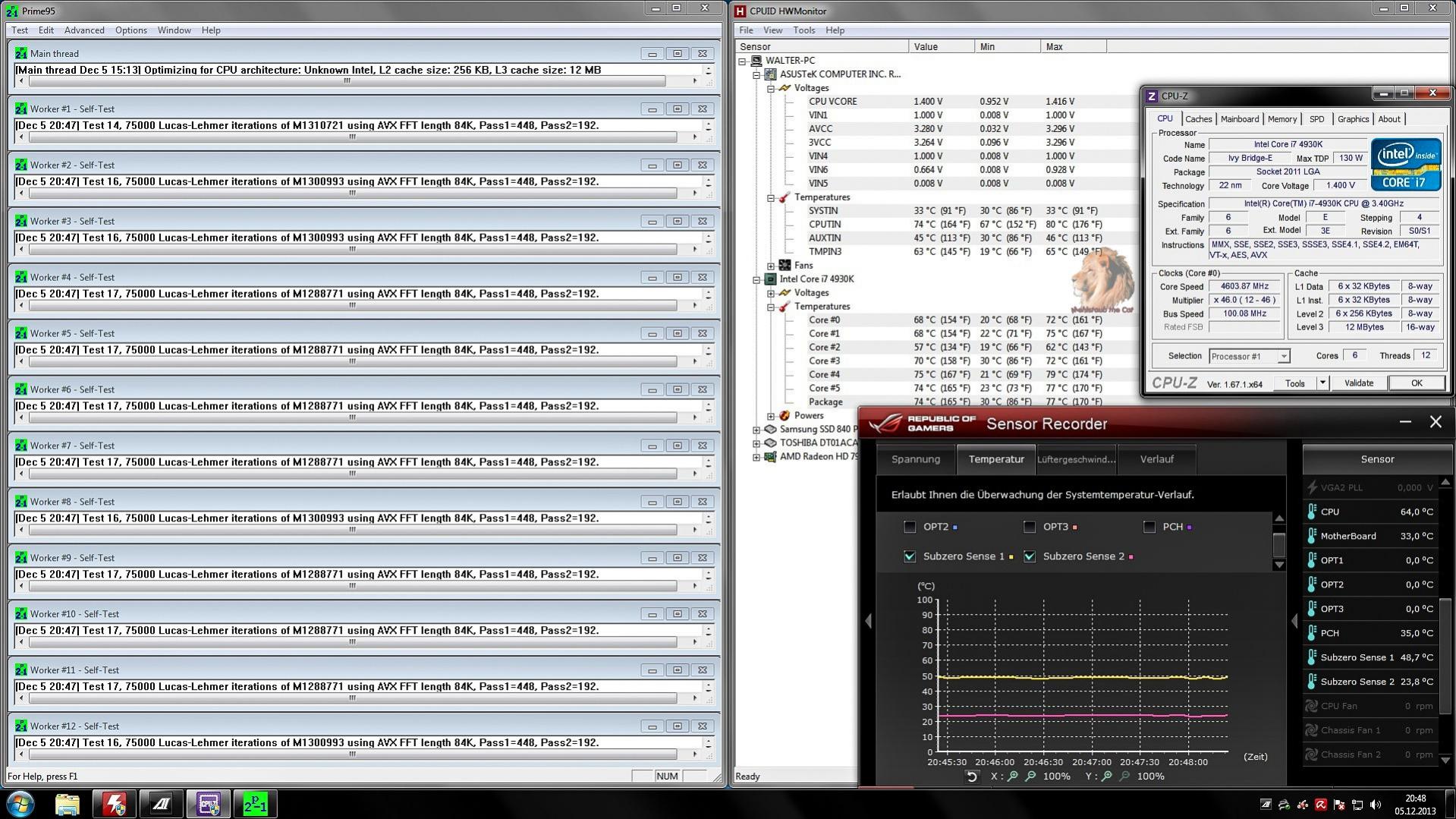The height and width of the screenshot is (819, 1456).
Task: Collapse the WALTER-PC tree node
Action: [743, 61]
